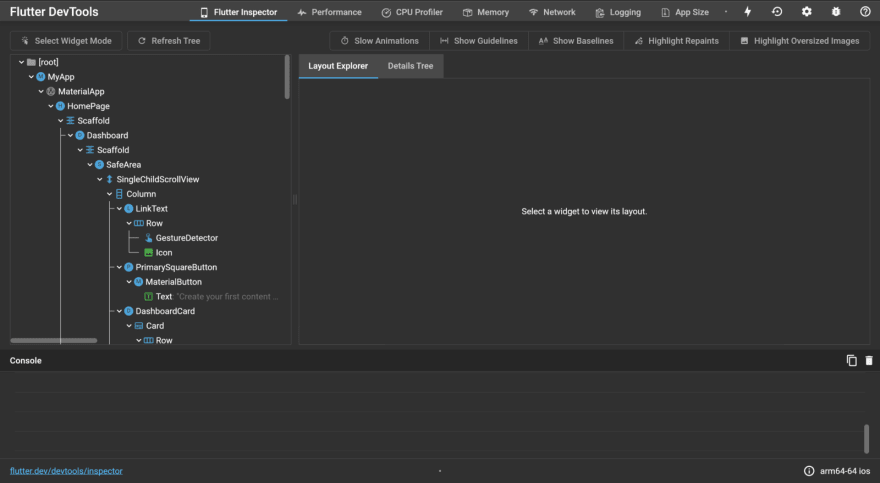Collapse the SafeArea node chevron
Screen dimensions: 880x483
tap(90, 164)
